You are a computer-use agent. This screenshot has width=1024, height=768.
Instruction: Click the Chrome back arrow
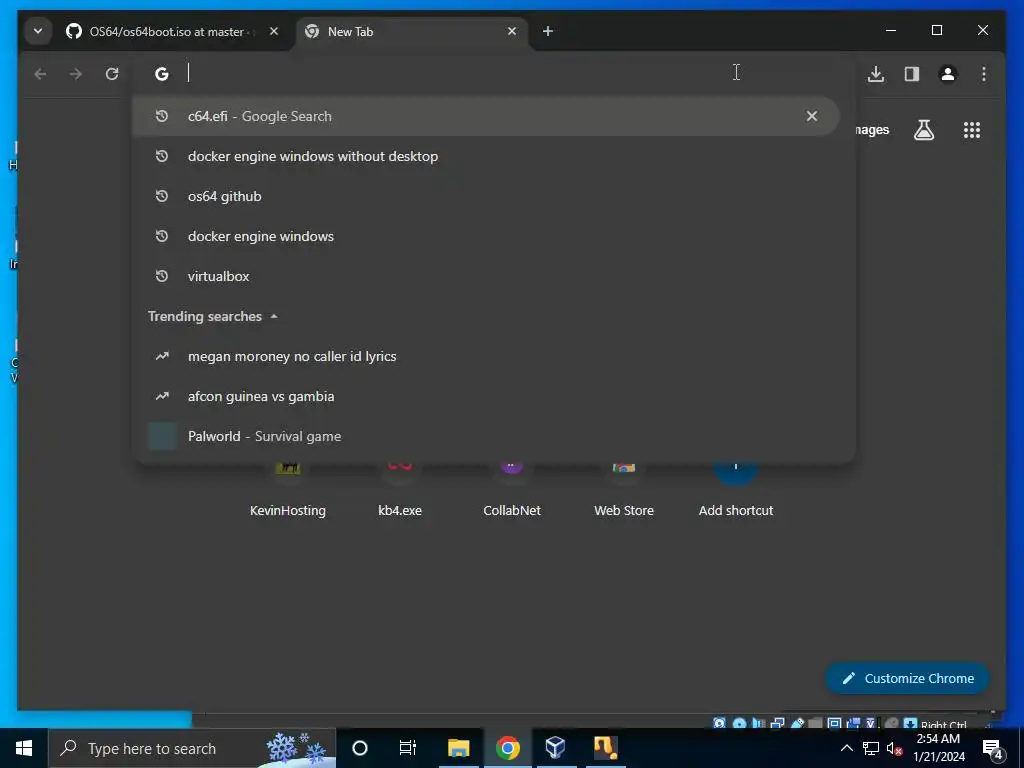(x=40, y=74)
